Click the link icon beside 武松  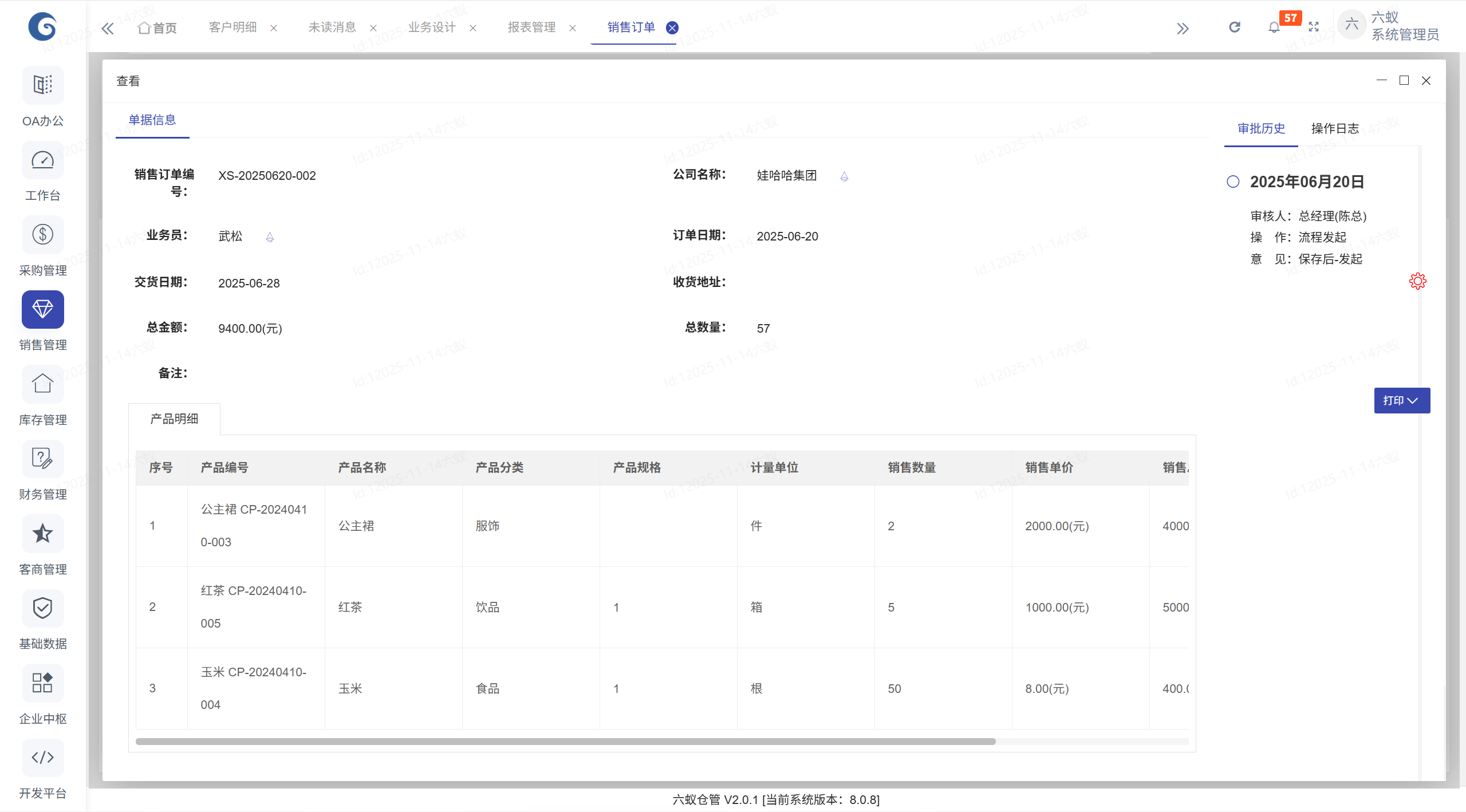click(x=270, y=237)
